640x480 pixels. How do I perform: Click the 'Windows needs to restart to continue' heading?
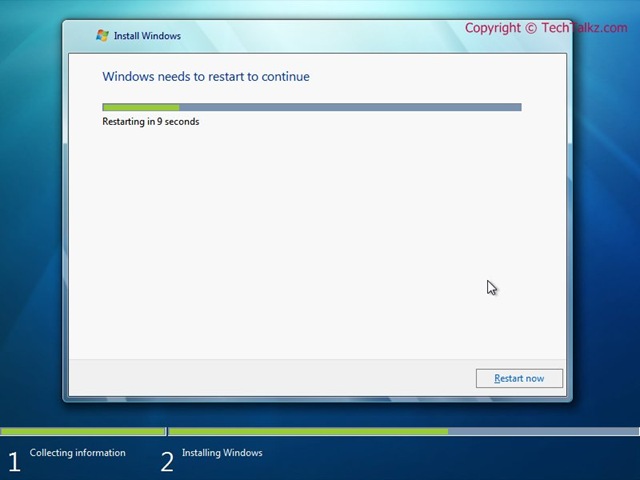click(x=206, y=77)
